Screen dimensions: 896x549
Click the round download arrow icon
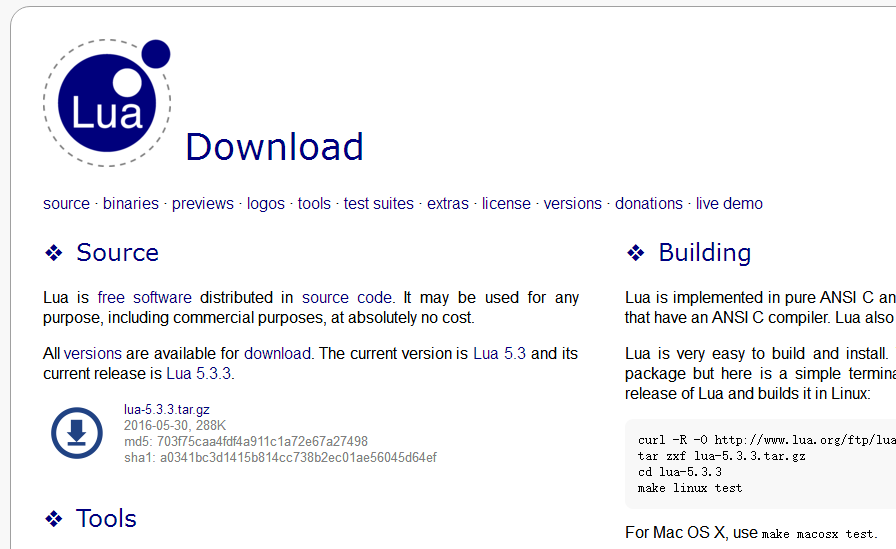pos(77,433)
